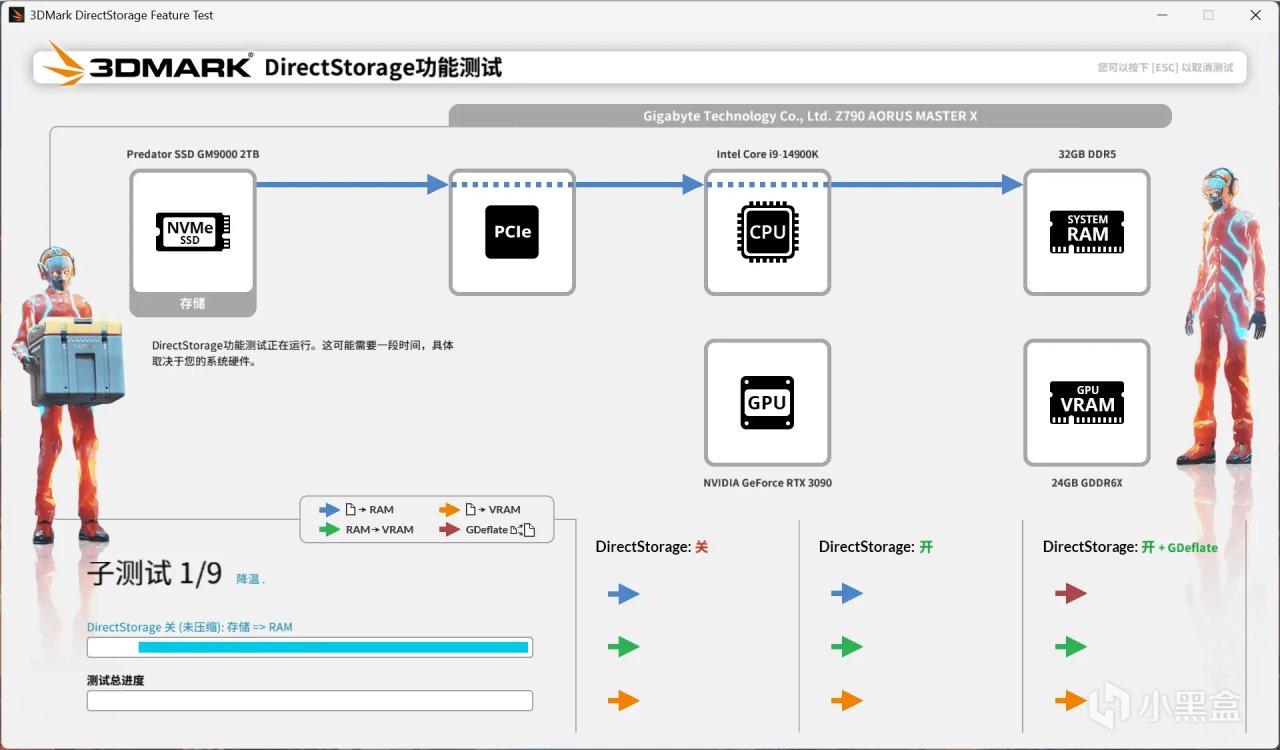Viewport: 1280px width, 750px height.
Task: Click the red GDeflate arrow in the legend
Action: [449, 530]
